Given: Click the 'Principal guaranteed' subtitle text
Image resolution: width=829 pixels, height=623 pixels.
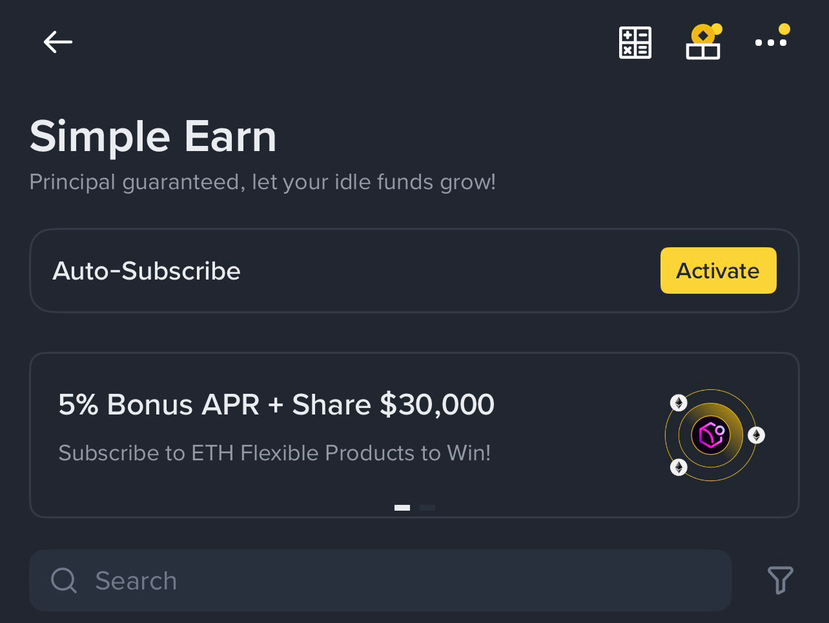Looking at the screenshot, I should click(262, 183).
